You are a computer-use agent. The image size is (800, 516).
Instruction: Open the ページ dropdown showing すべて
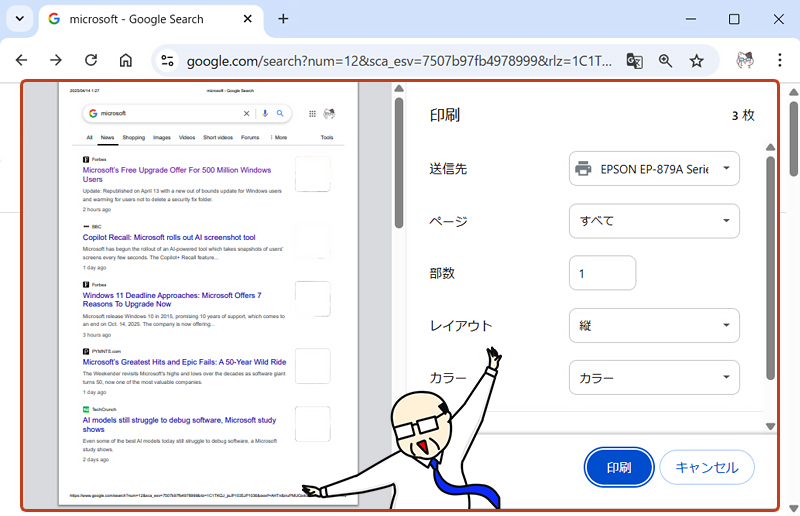(x=654, y=220)
